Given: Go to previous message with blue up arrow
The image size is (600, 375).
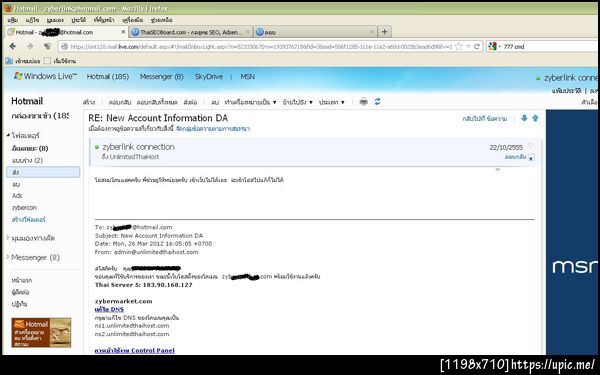Looking at the screenshot, I should (535, 118).
